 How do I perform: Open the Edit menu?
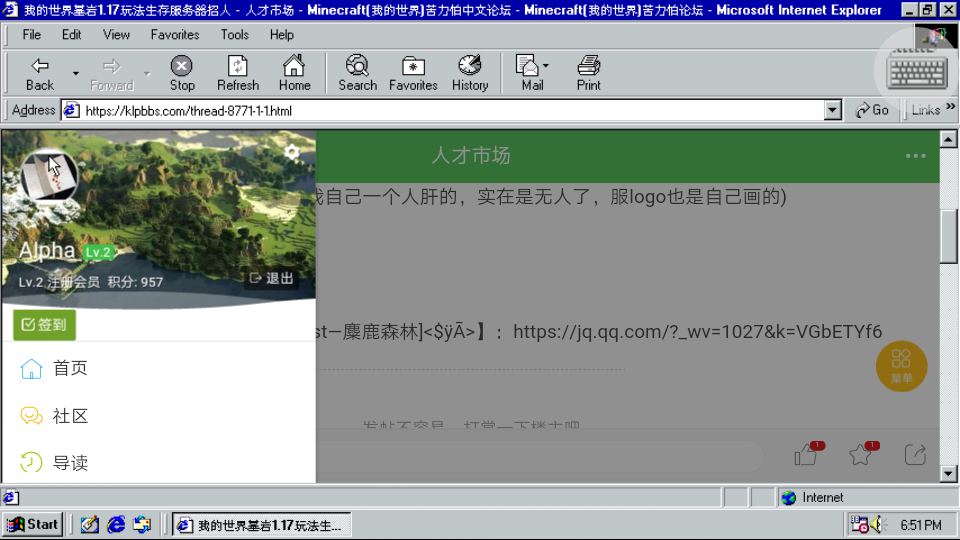(72, 35)
